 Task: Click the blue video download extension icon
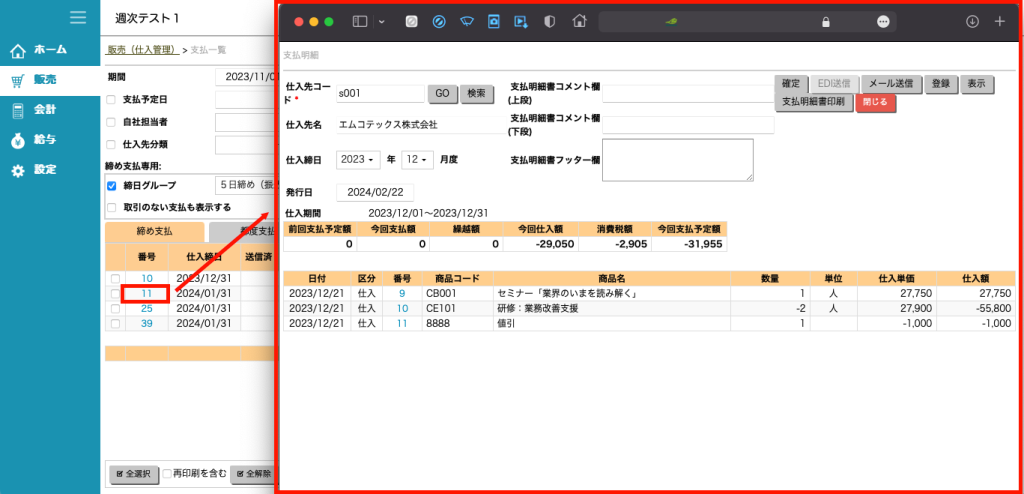521,22
